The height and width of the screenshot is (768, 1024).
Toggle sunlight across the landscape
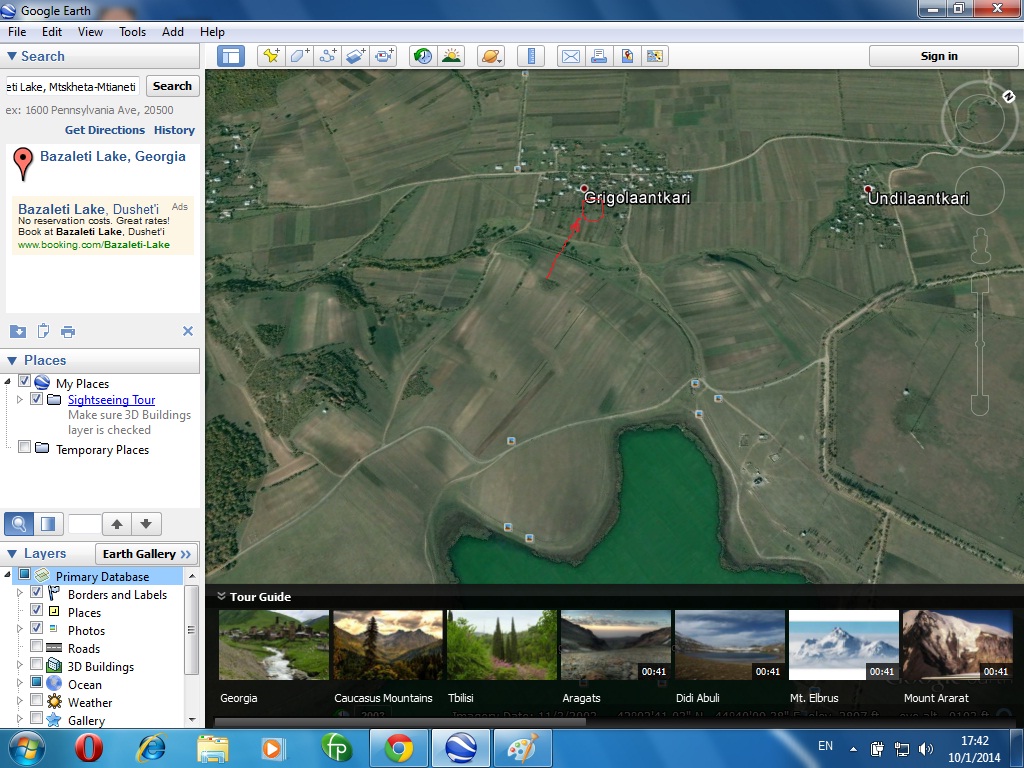click(451, 56)
